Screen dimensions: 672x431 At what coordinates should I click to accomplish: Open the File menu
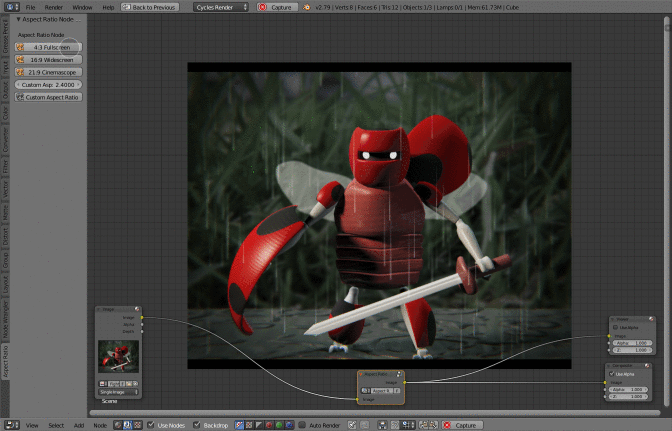(30, 7)
